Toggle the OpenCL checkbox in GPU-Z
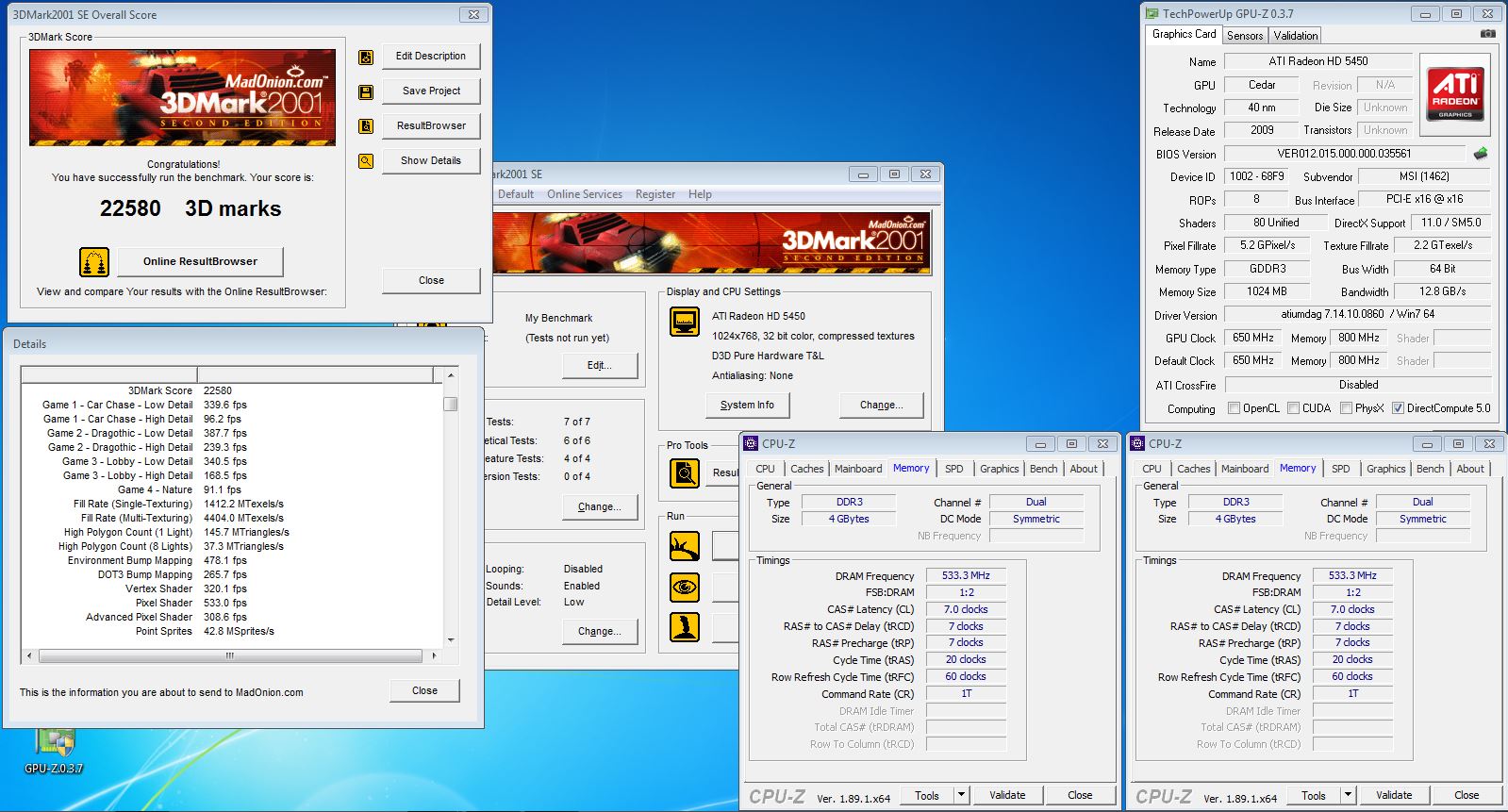This screenshot has height=812, width=1508. pos(1234,408)
